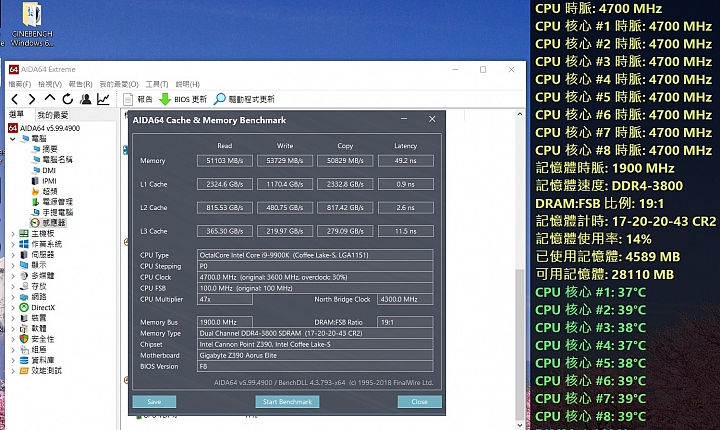Click the DirectX Xbox icon
The height and width of the screenshot is (430, 720).
tap(24, 307)
